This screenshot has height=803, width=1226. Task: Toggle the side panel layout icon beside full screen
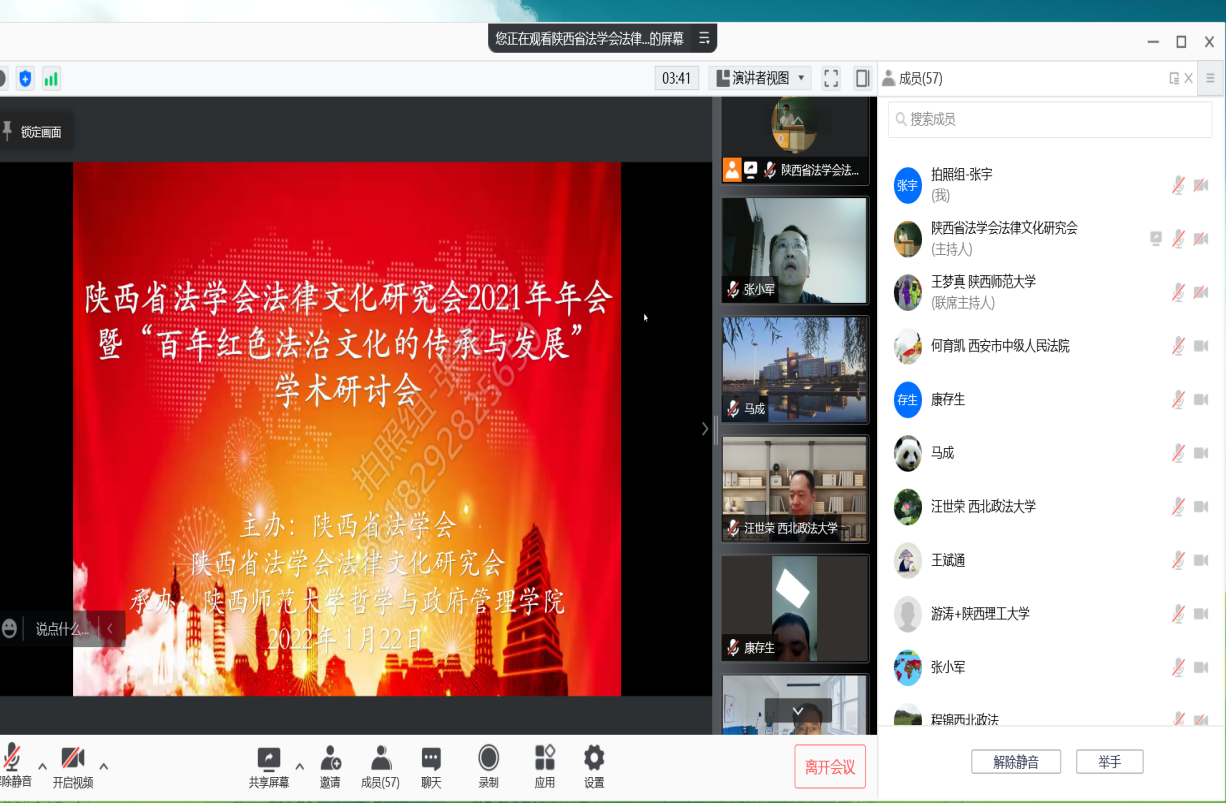[862, 78]
